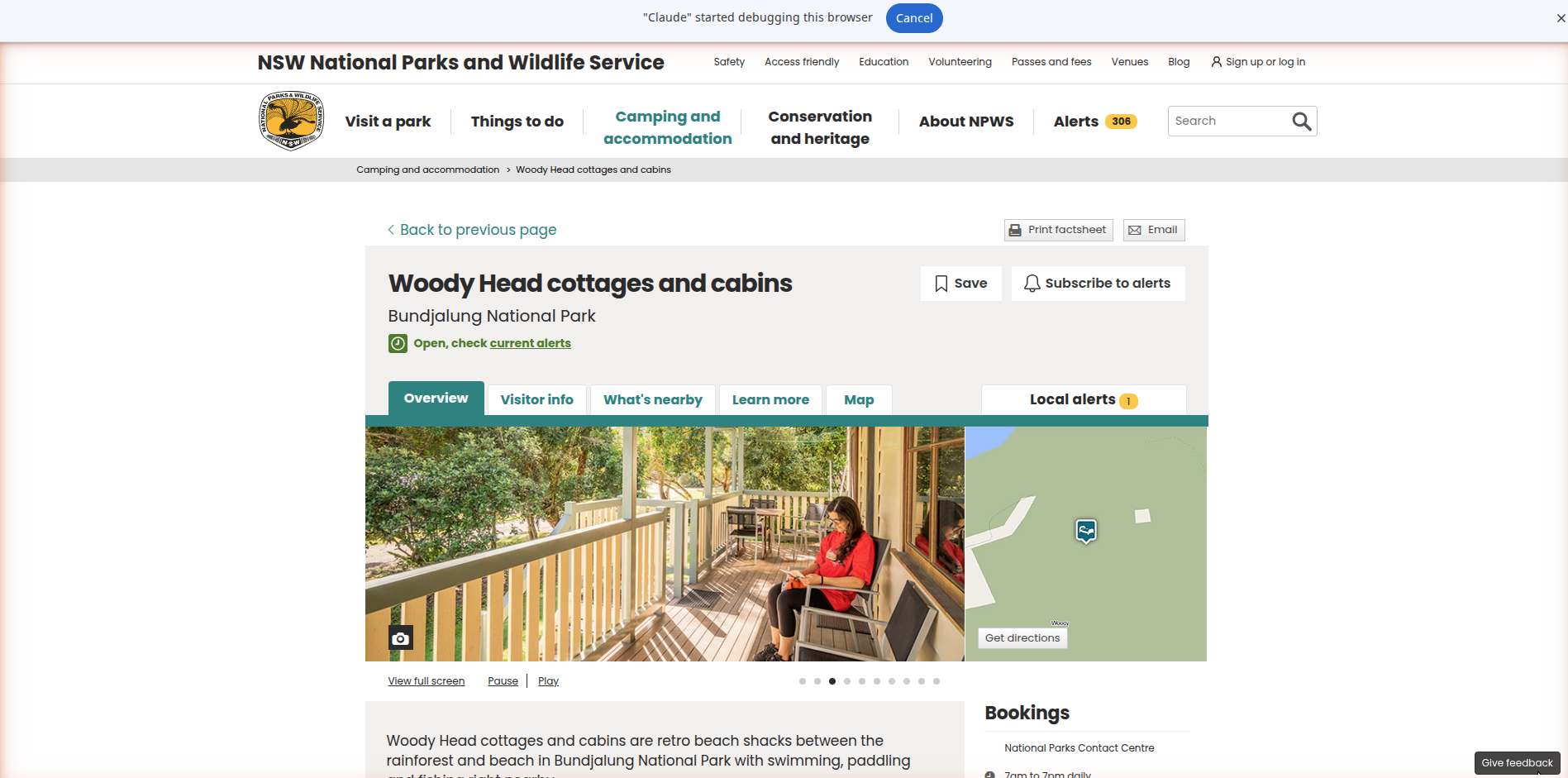Viewport: 1568px width, 778px height.
Task: Select the first carousel dot
Action: coord(803,681)
